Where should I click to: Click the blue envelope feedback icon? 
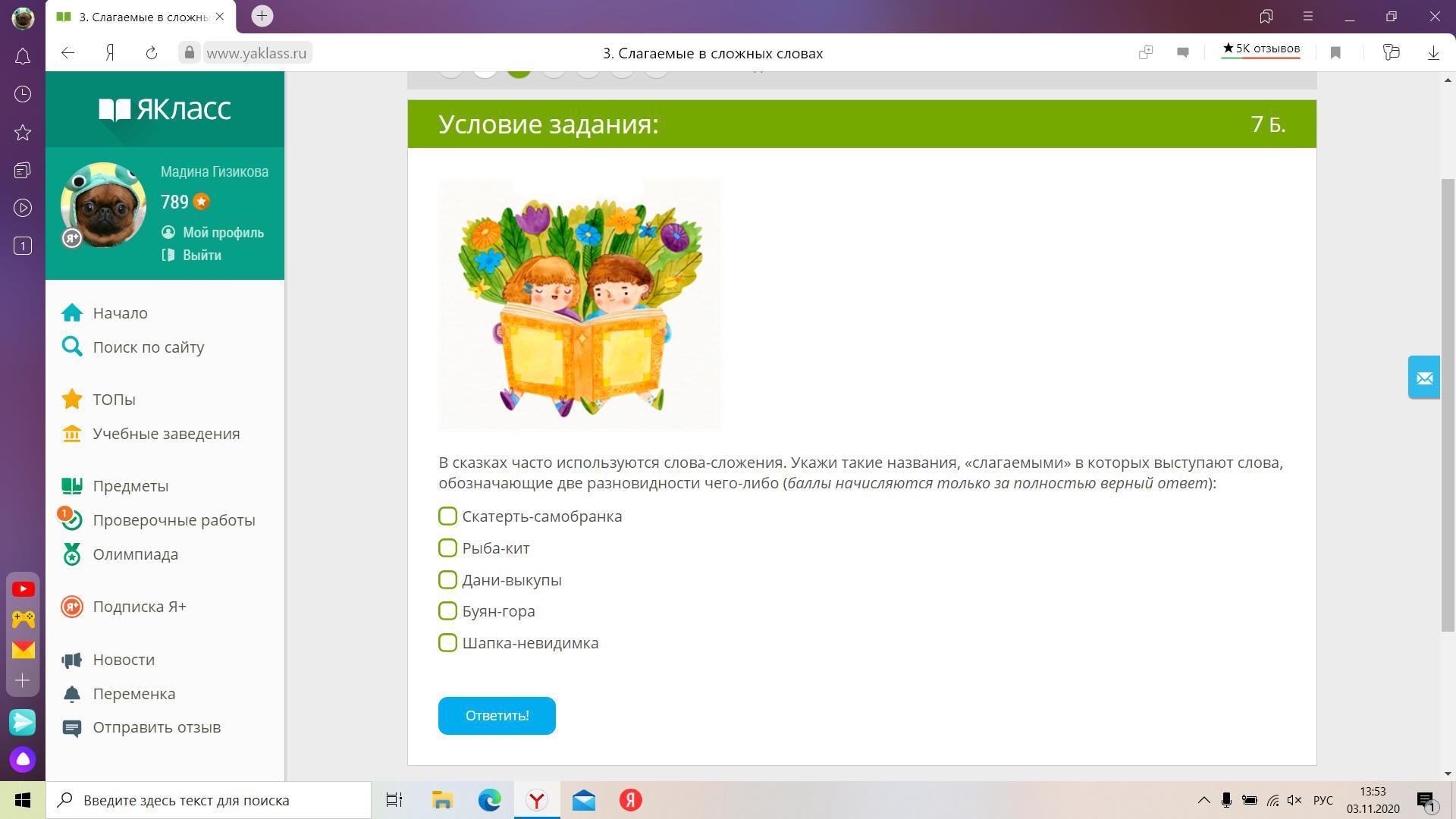(1424, 377)
